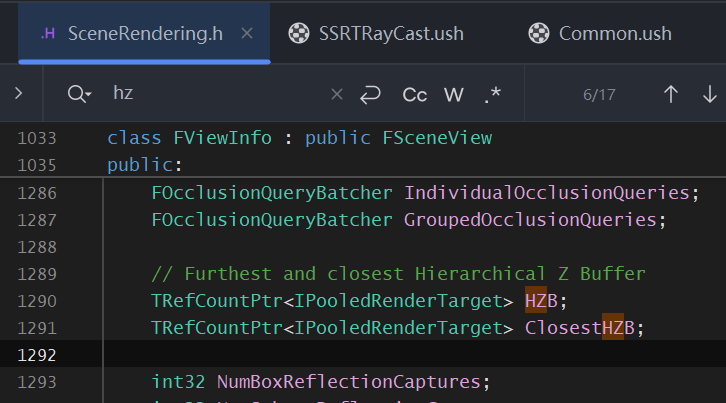Switch to the SceneRendering.h tab

144,33
